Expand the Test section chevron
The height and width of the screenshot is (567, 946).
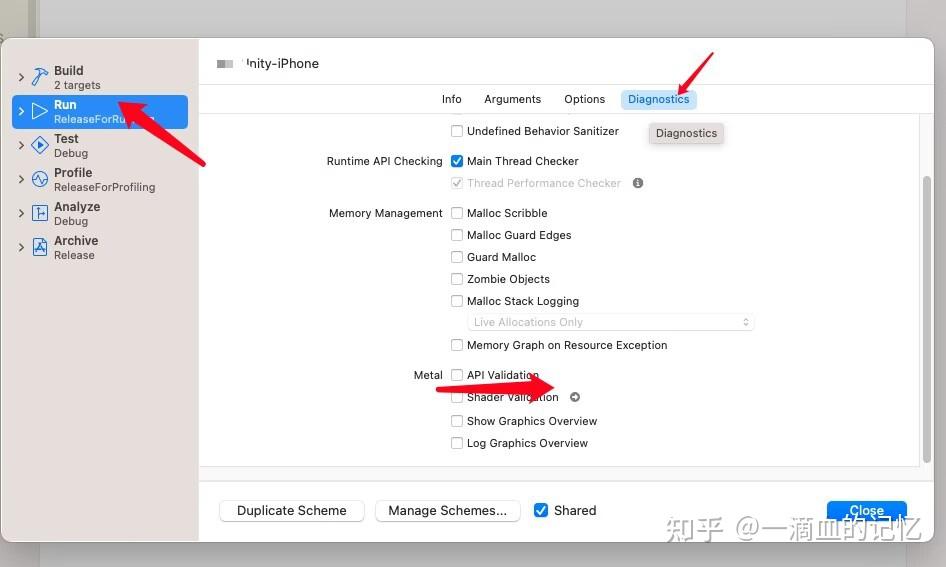click(21, 145)
